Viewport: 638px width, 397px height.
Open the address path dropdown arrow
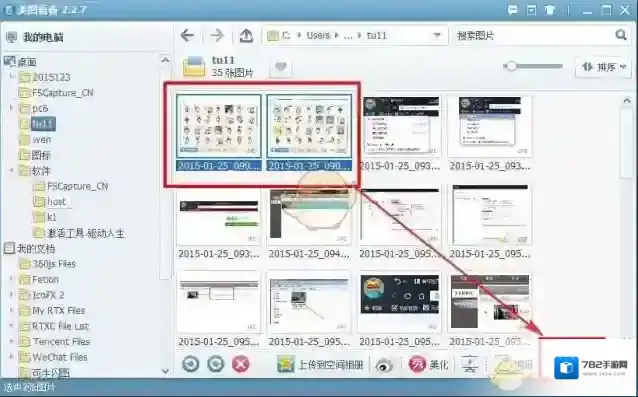tap(437, 35)
